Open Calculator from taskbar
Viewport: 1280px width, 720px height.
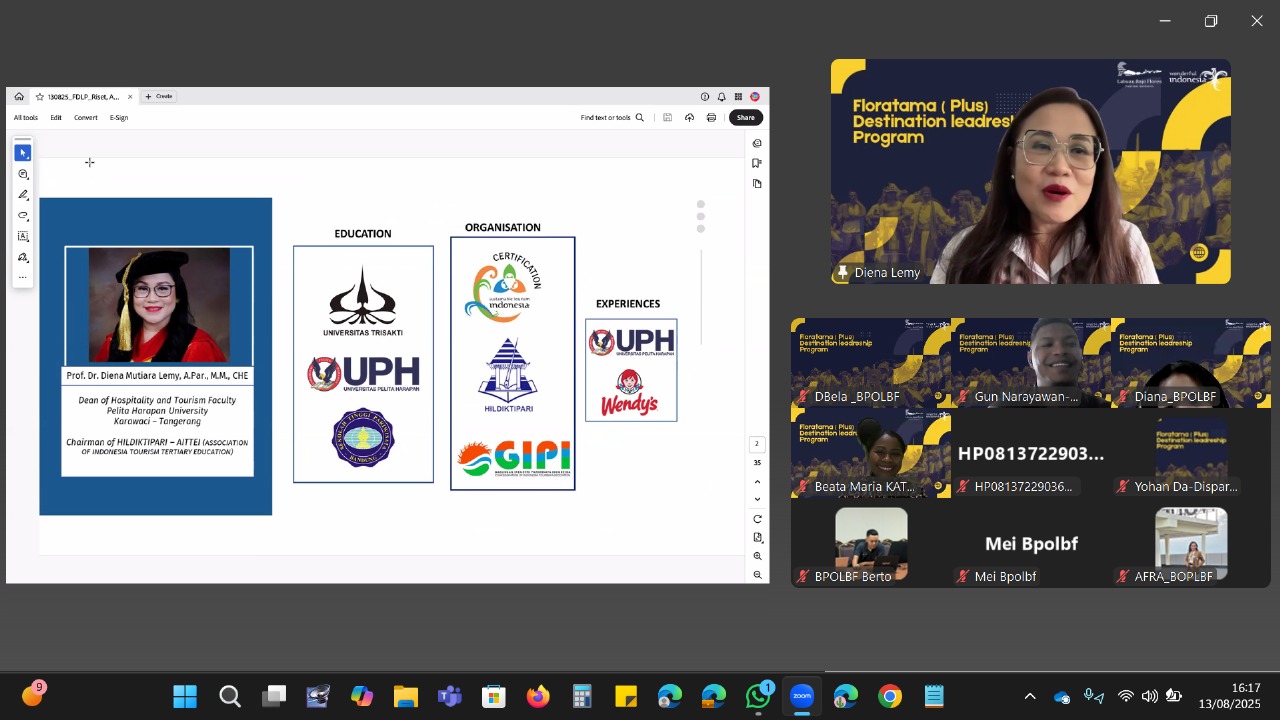click(x=582, y=696)
